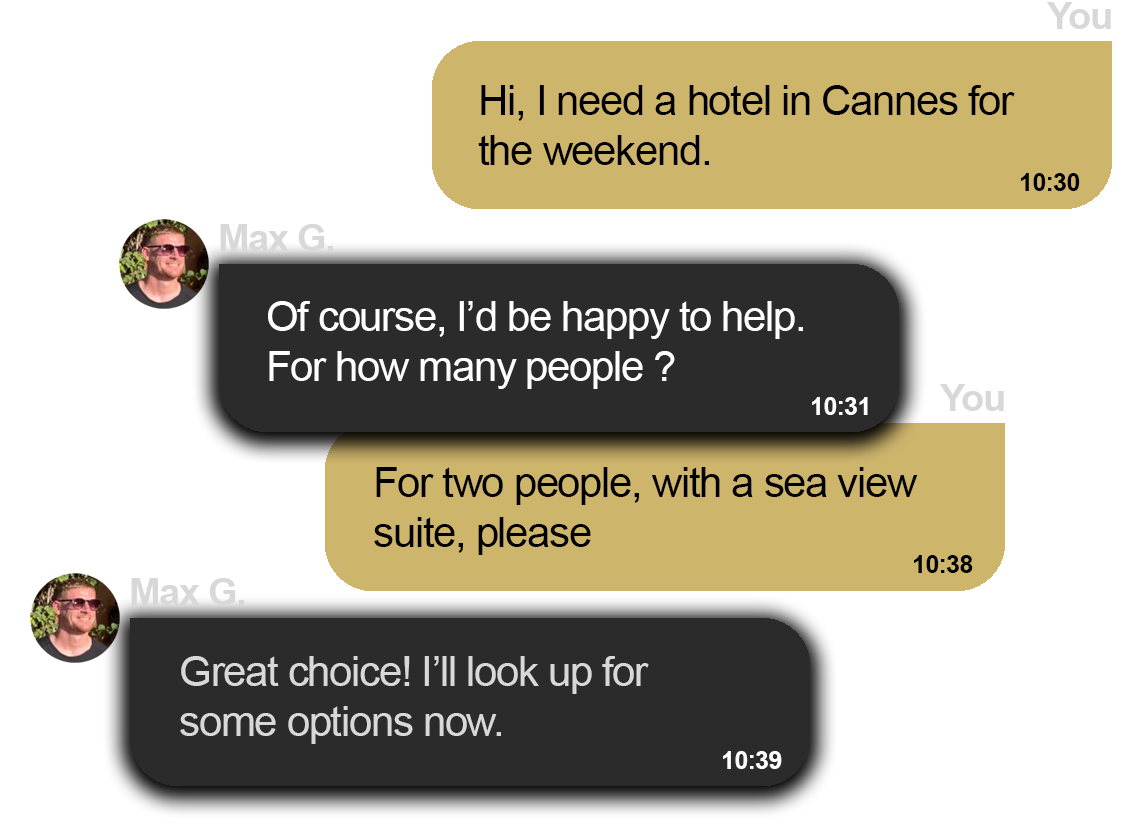Click the "some options now." text line
The height and width of the screenshot is (835, 1140).
click(340, 722)
